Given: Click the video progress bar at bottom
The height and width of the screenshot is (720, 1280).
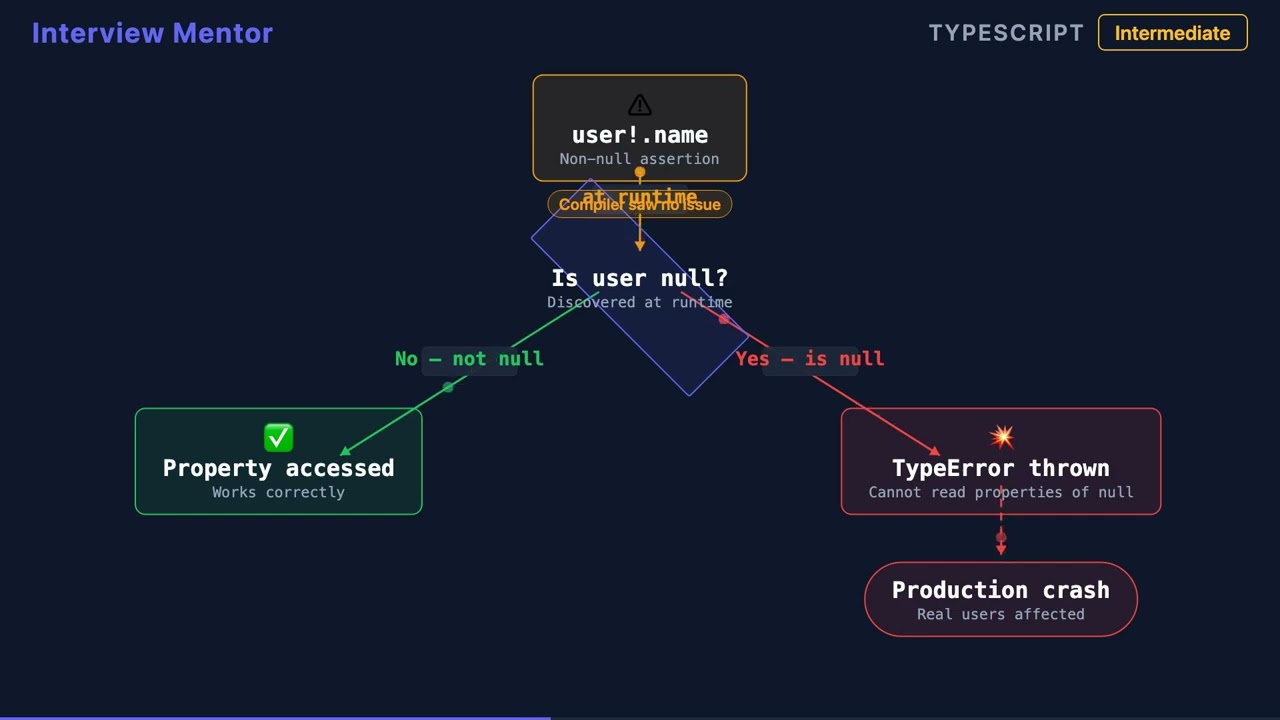Looking at the screenshot, I should click(640, 718).
